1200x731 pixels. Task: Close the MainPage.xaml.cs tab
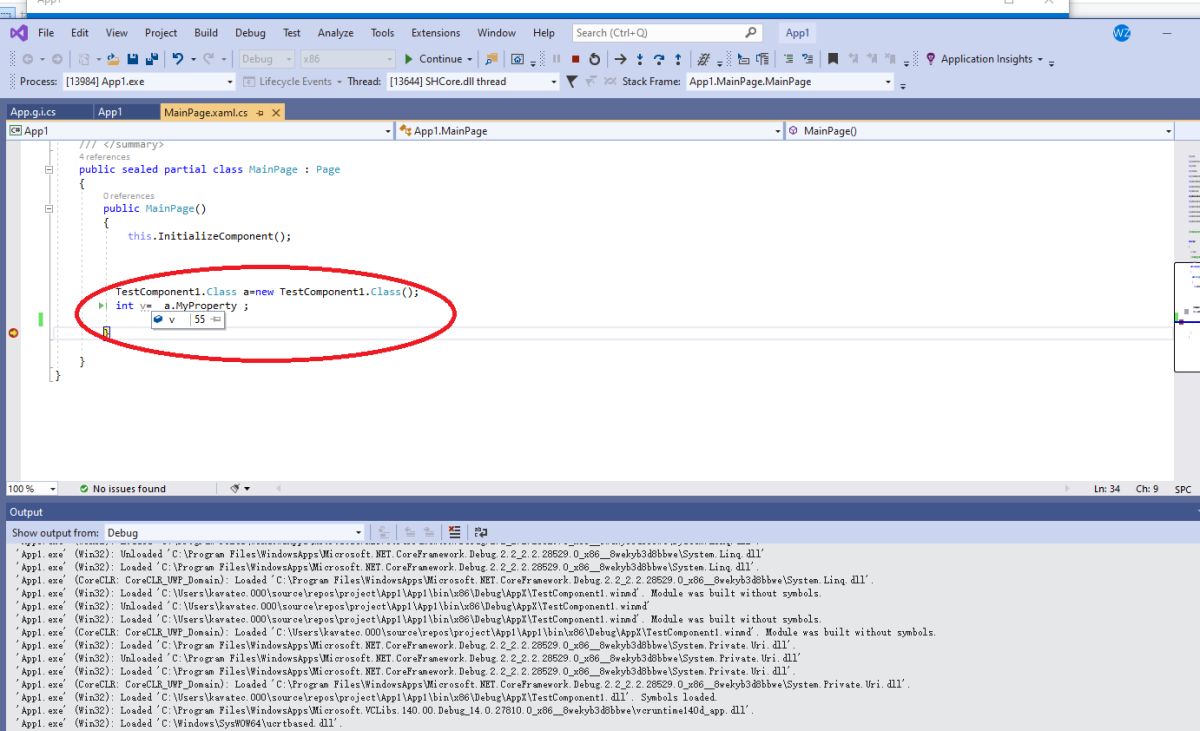(276, 113)
